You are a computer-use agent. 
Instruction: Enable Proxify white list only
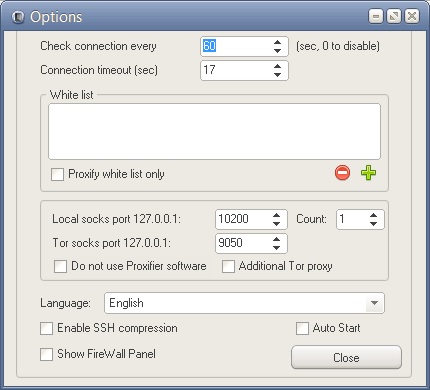point(57,174)
